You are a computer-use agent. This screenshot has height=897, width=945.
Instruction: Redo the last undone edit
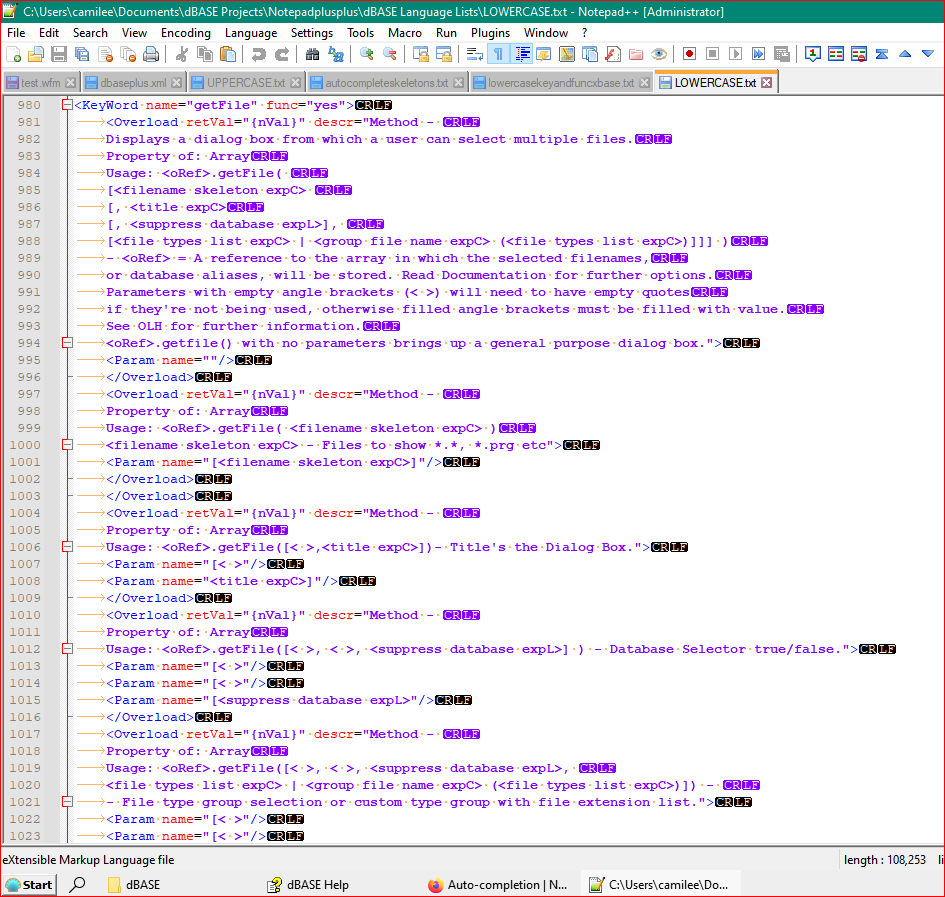tap(281, 55)
